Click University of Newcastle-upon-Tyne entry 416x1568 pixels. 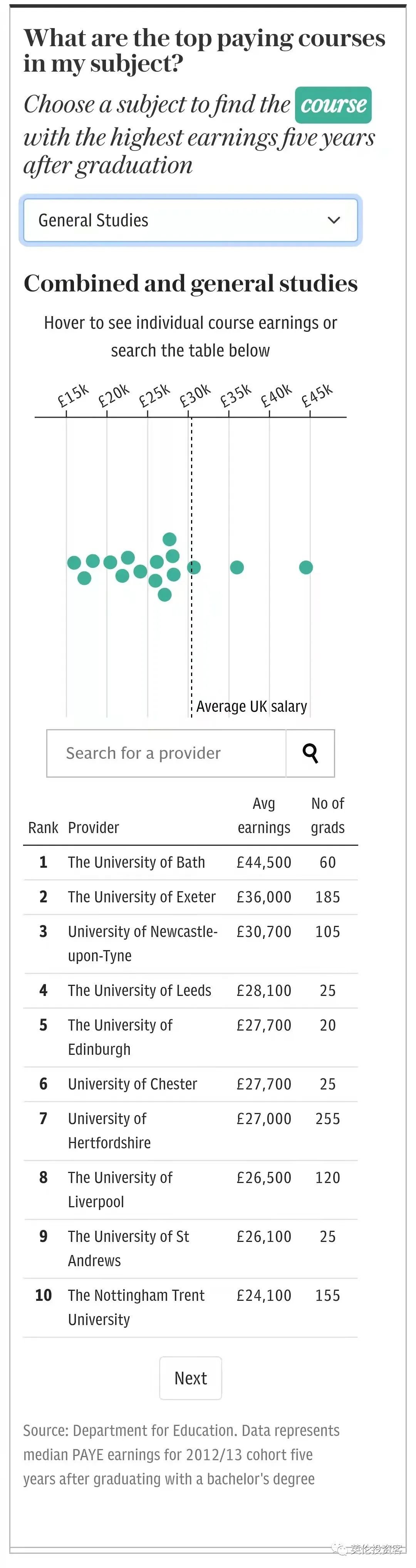(x=143, y=944)
